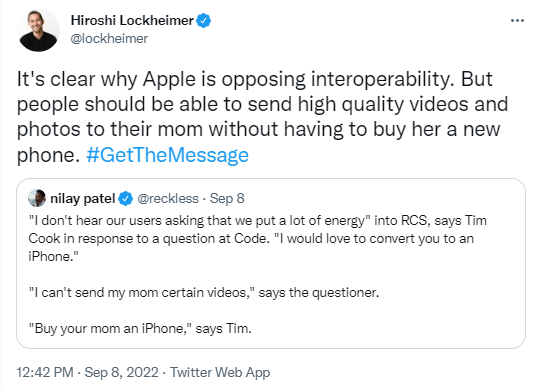Open nilay patel's name in quoted tweet
The height and width of the screenshot is (389, 539).
click(82, 199)
